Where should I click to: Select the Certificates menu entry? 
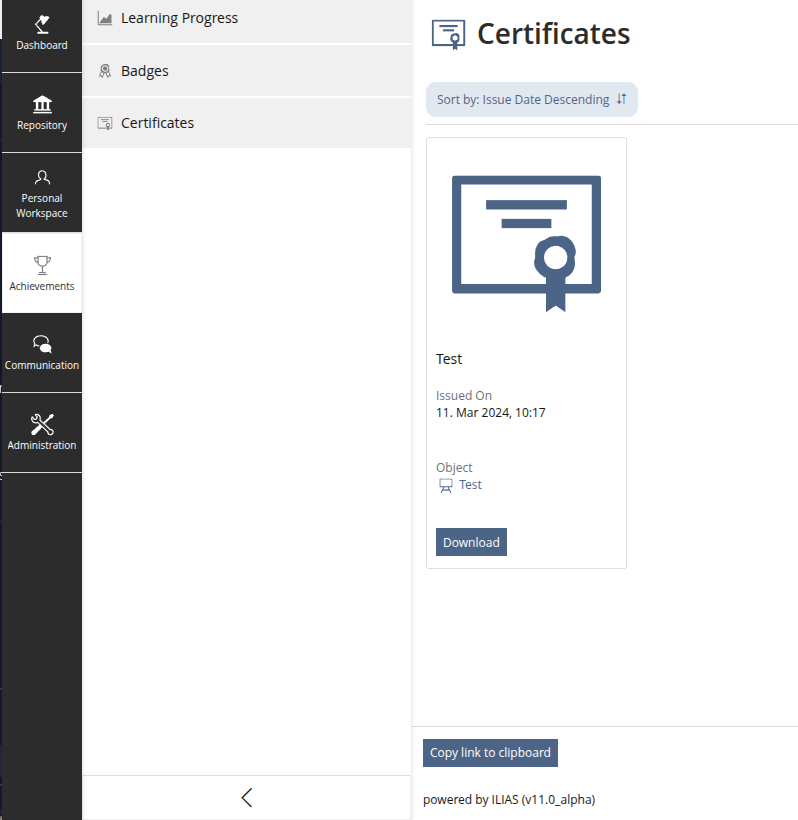coord(157,123)
